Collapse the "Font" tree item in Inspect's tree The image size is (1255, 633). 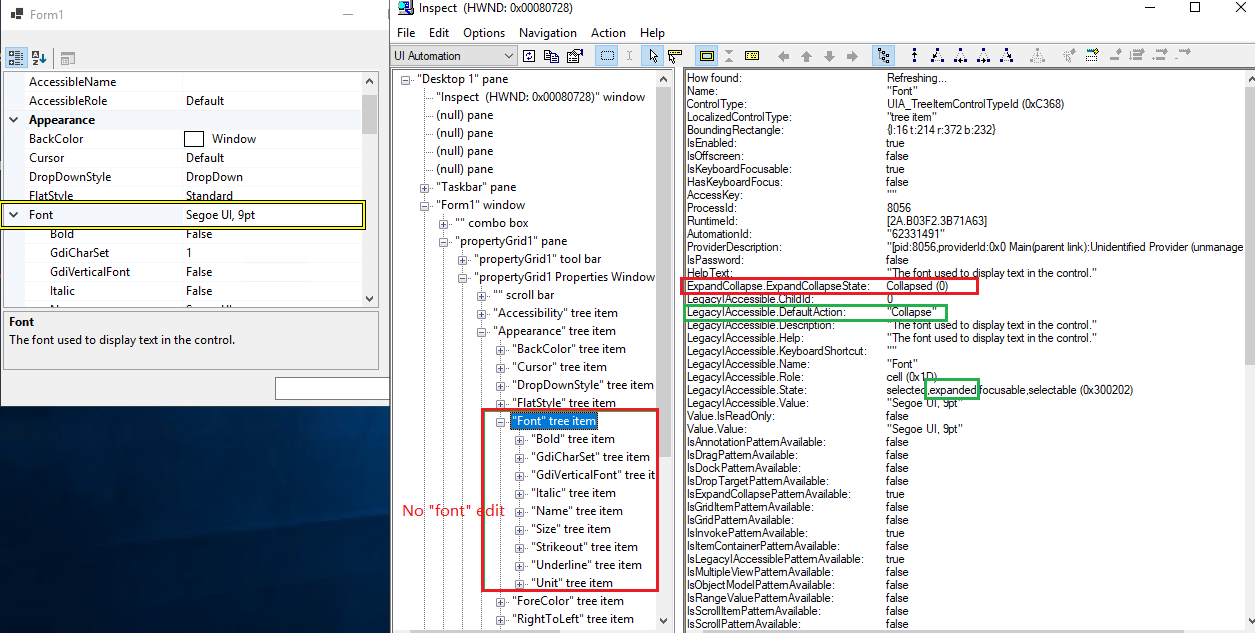click(500, 421)
